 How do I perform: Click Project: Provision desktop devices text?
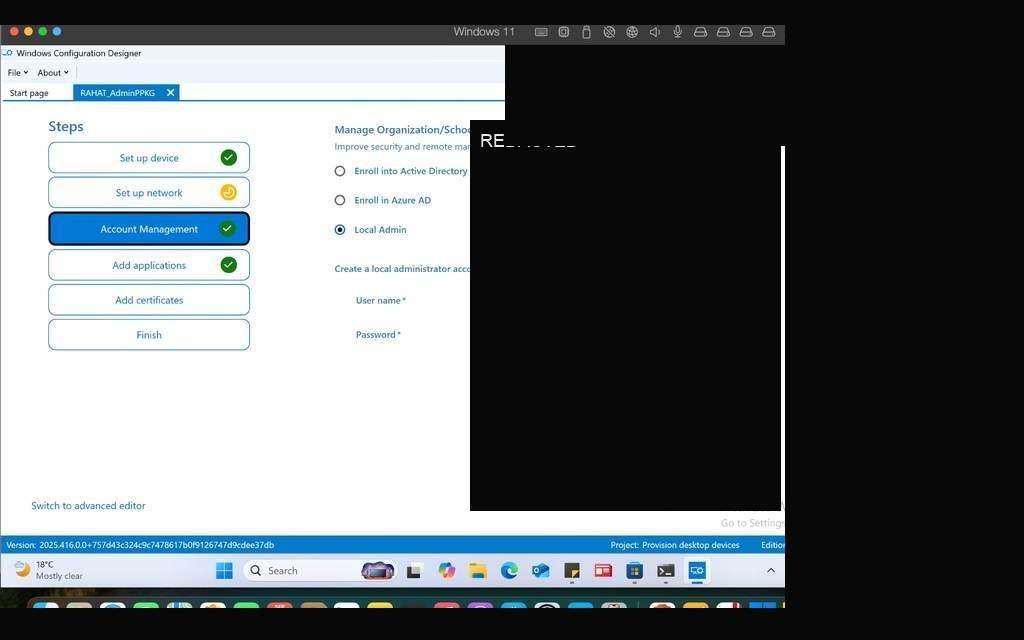675,545
